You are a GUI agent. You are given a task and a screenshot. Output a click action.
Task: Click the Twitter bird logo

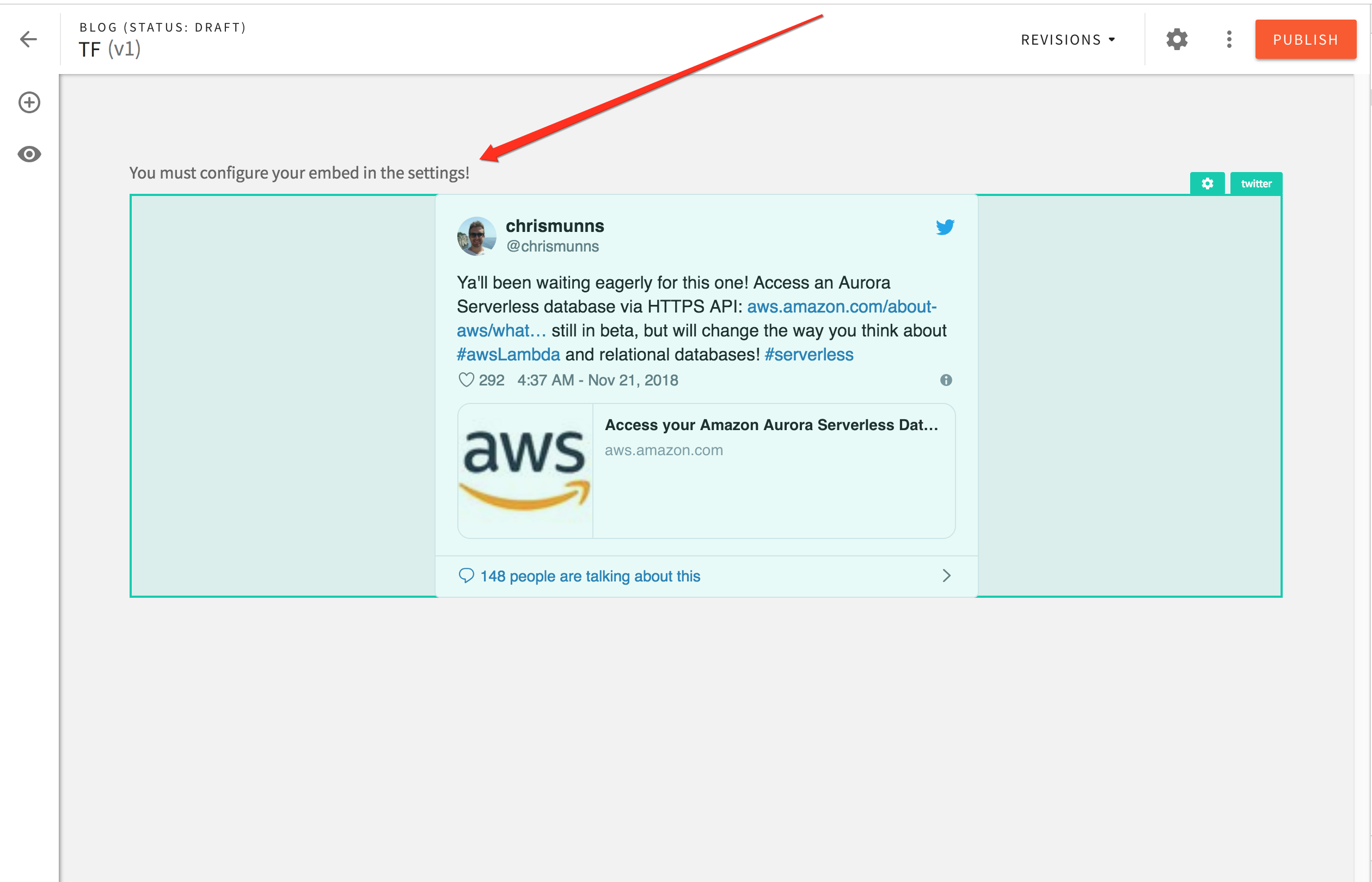click(945, 227)
